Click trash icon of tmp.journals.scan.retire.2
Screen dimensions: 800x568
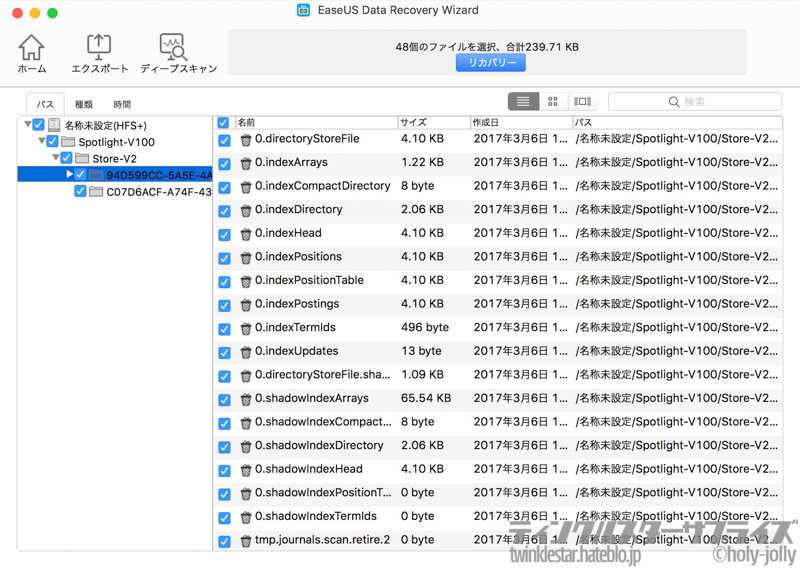(x=246, y=541)
